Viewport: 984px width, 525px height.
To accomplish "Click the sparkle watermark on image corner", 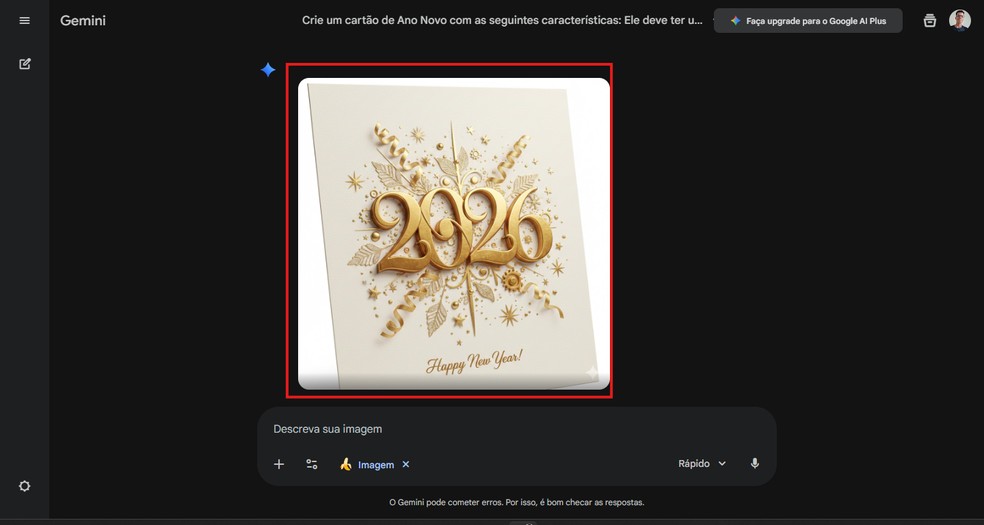I will [x=592, y=373].
